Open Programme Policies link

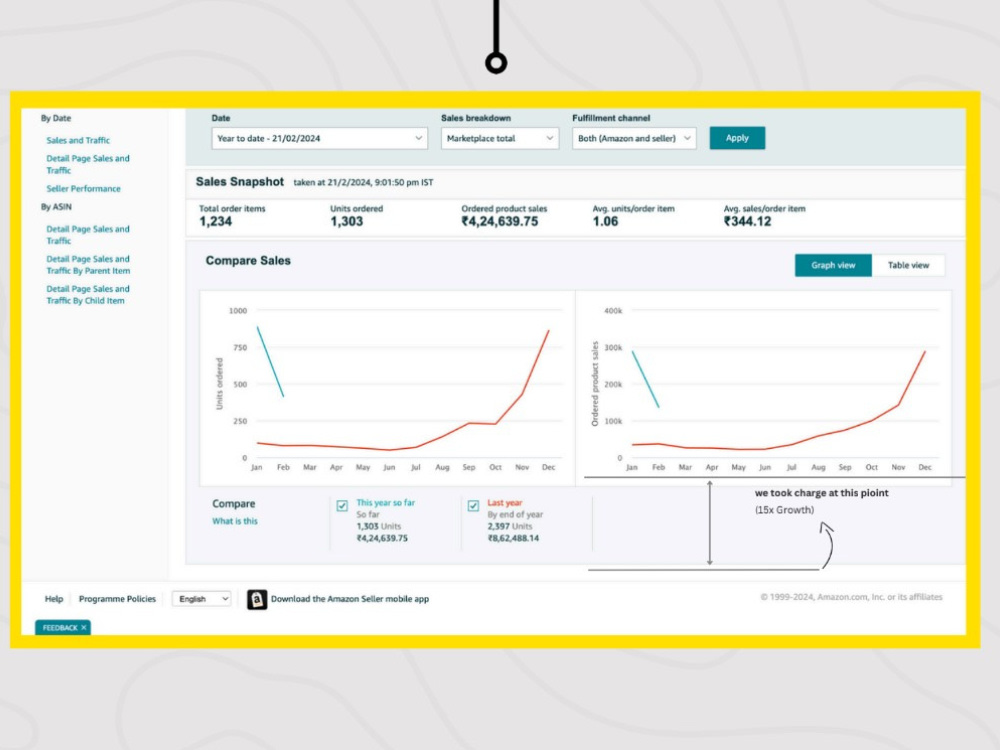click(117, 599)
